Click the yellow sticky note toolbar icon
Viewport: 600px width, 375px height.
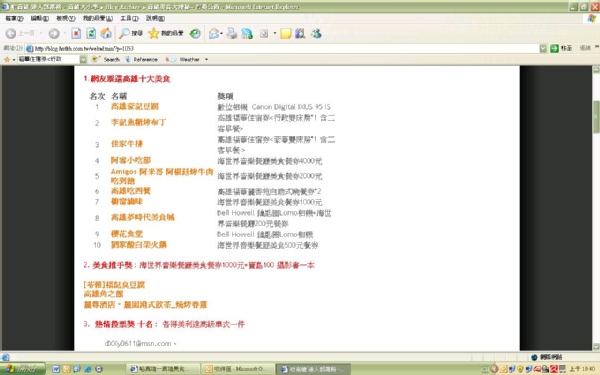click(x=285, y=34)
